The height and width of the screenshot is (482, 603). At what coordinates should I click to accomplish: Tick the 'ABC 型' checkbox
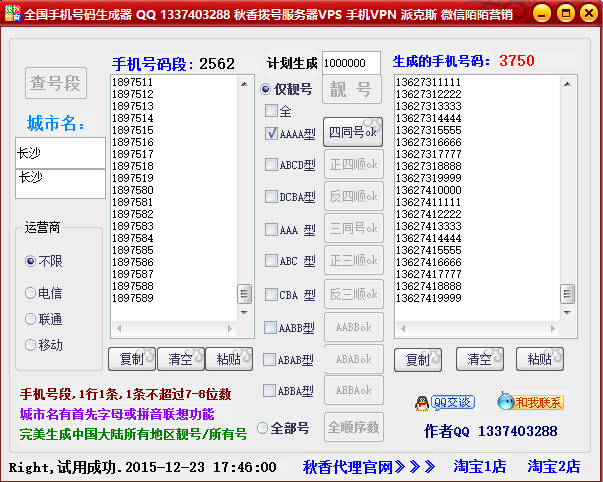271,260
